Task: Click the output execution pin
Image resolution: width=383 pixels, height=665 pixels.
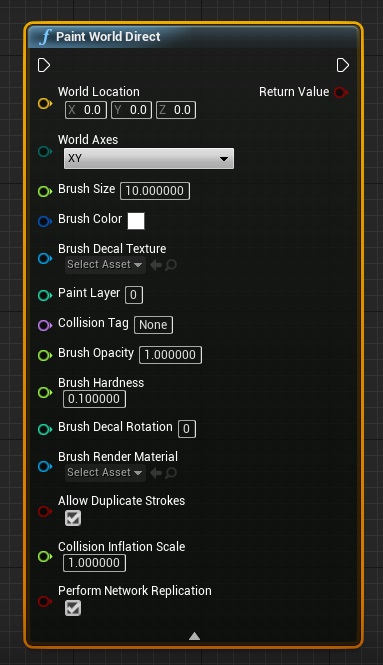Action: click(343, 65)
